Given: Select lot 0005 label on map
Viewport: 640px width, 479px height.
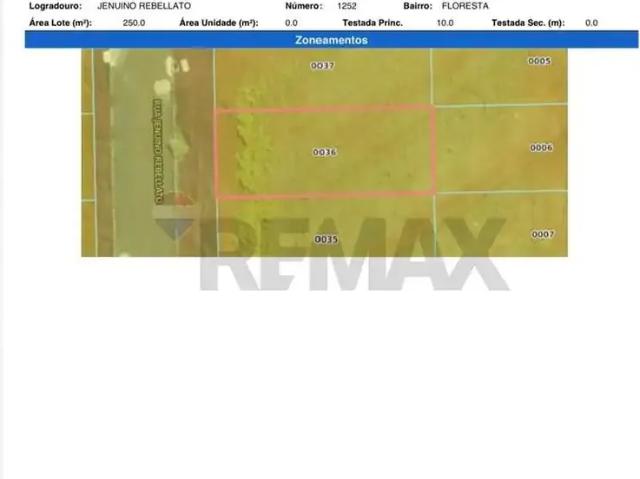Looking at the screenshot, I should (x=539, y=61).
